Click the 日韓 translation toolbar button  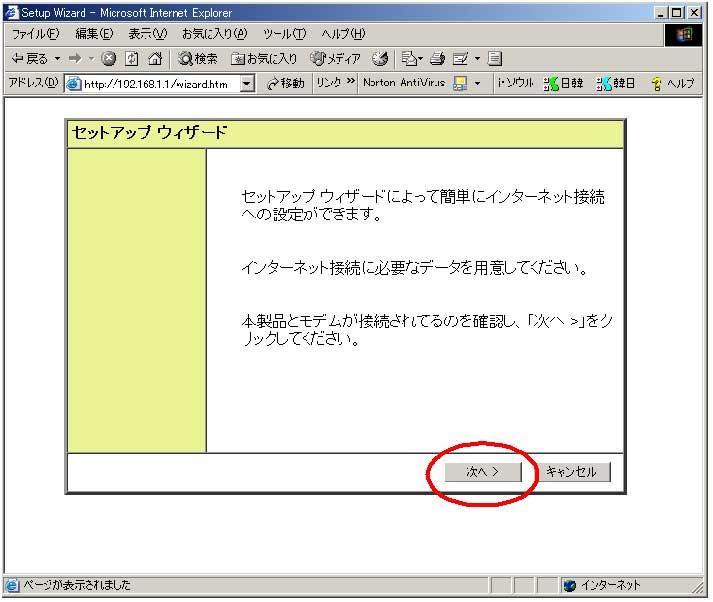click(564, 84)
